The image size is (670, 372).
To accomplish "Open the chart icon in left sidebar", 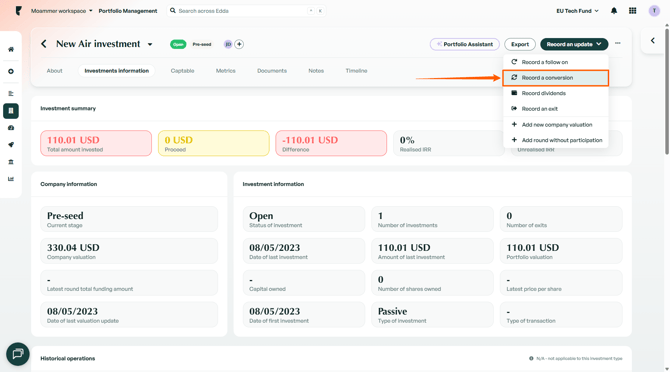I will [11, 179].
